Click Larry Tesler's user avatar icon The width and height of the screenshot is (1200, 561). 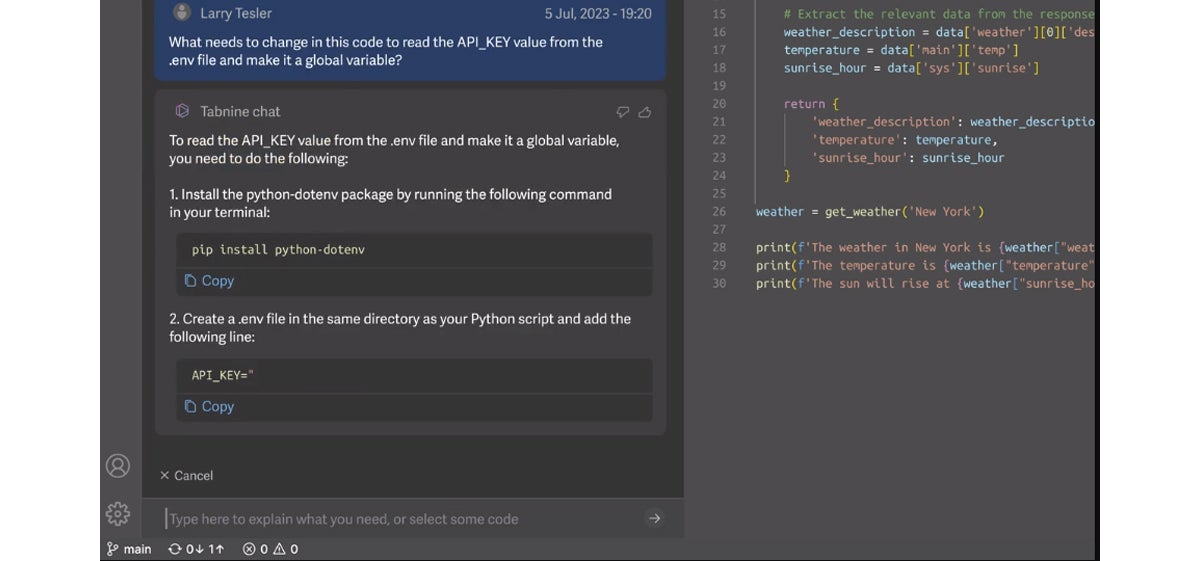(182, 13)
